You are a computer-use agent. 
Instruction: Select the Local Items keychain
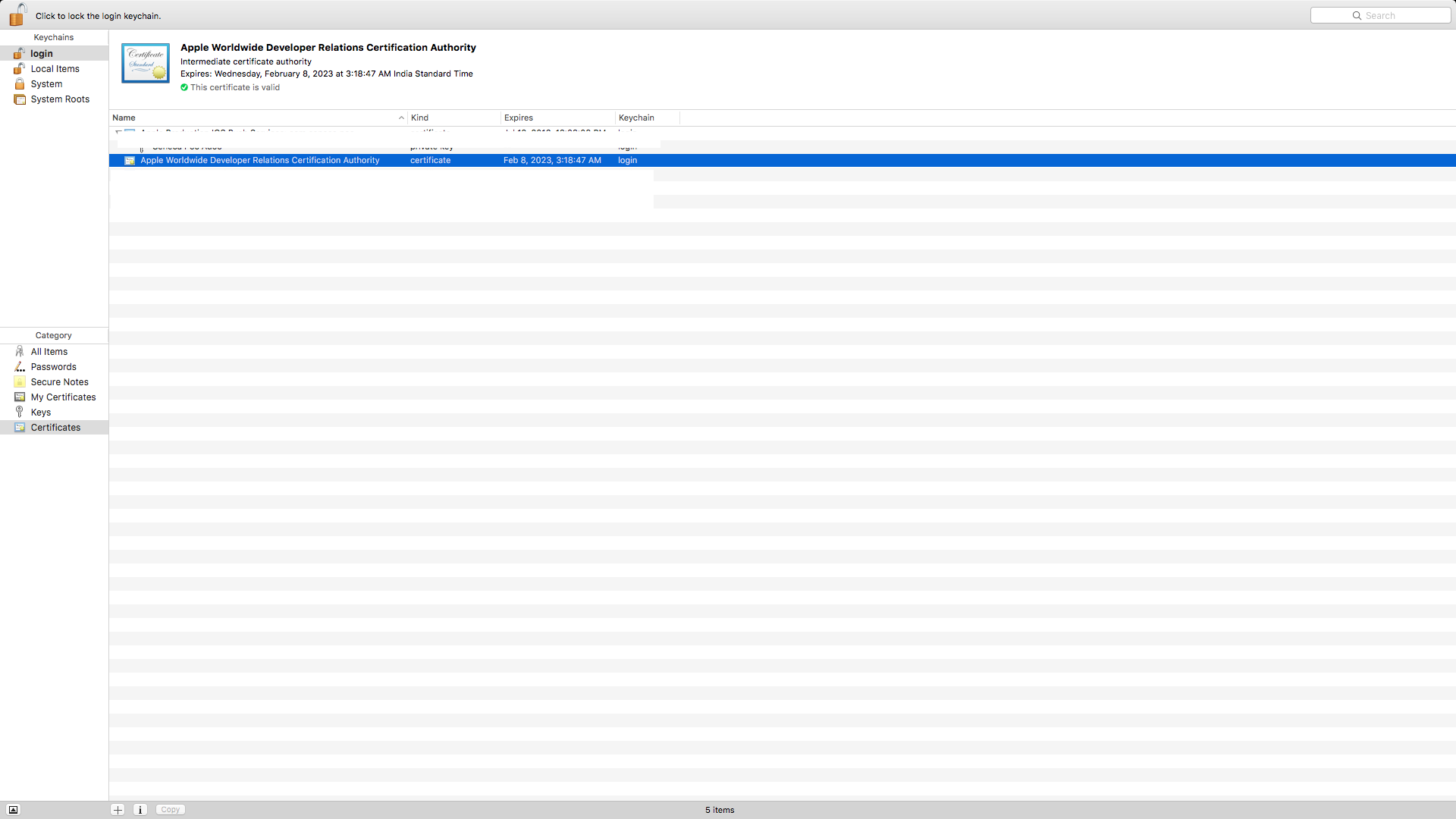tap(55, 69)
